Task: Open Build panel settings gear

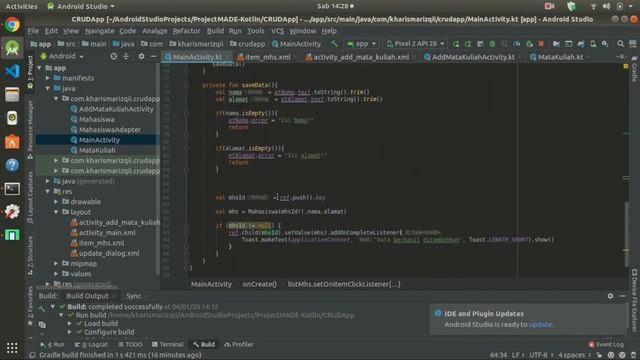Action: pos(610,296)
